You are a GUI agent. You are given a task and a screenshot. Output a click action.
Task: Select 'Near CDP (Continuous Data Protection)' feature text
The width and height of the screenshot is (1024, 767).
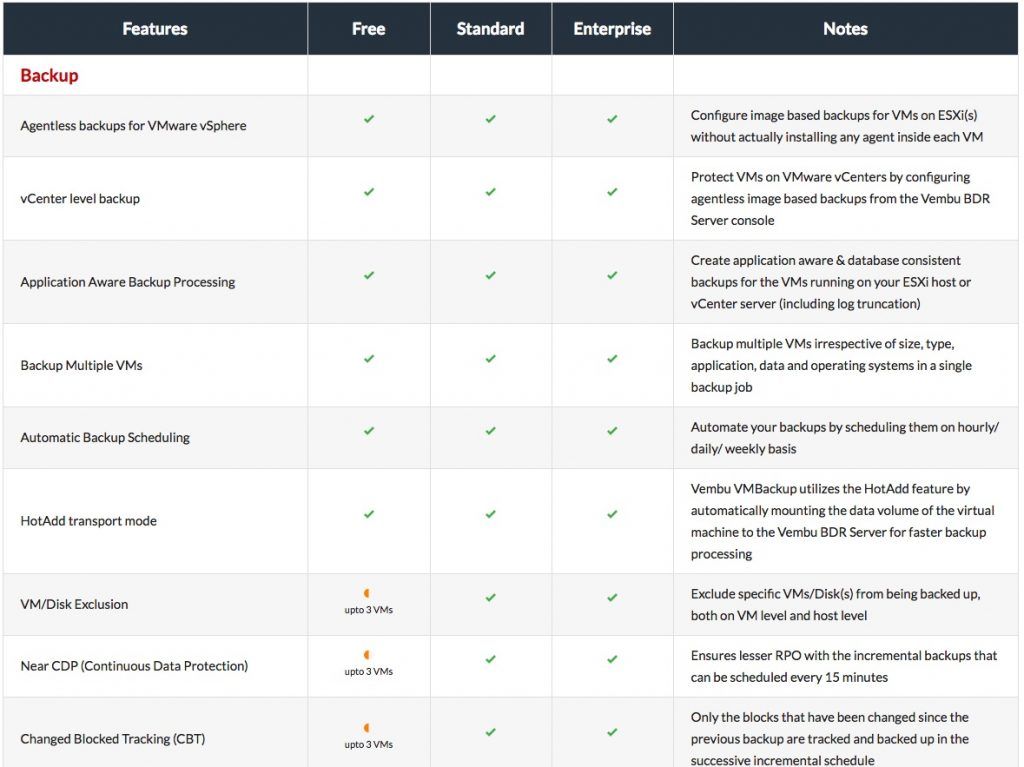point(134,666)
